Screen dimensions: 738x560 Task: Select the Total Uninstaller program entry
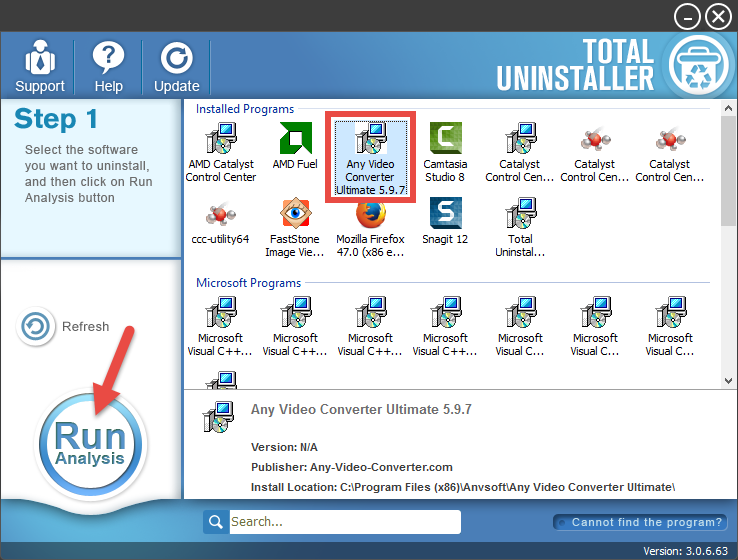pyautogui.click(x=520, y=228)
